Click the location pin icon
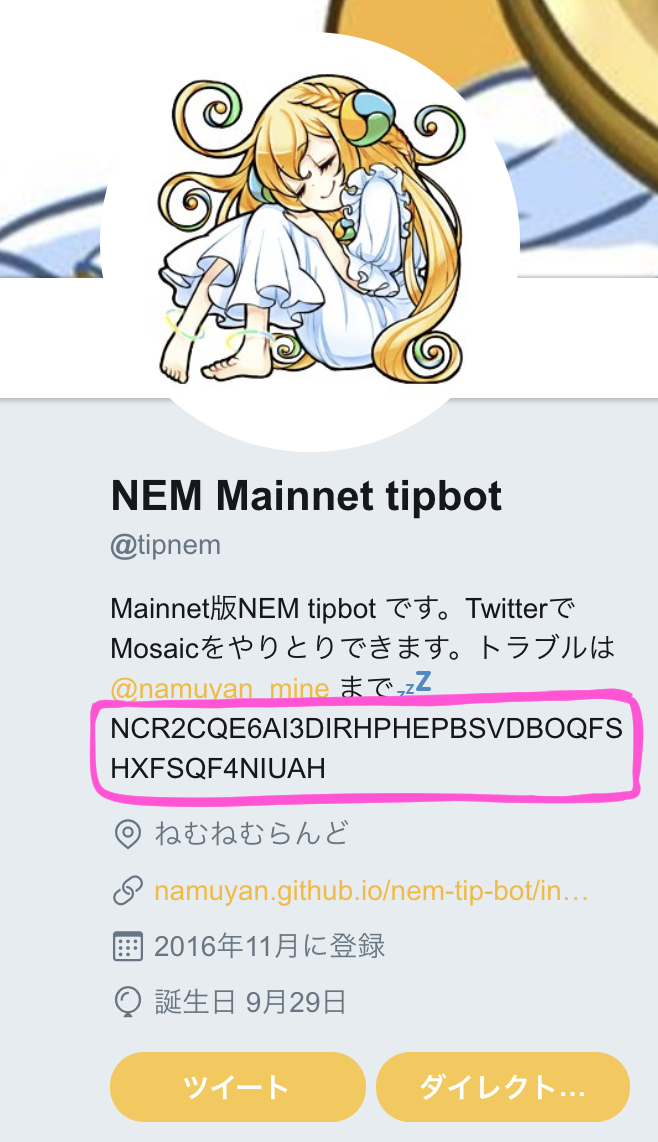 click(128, 834)
